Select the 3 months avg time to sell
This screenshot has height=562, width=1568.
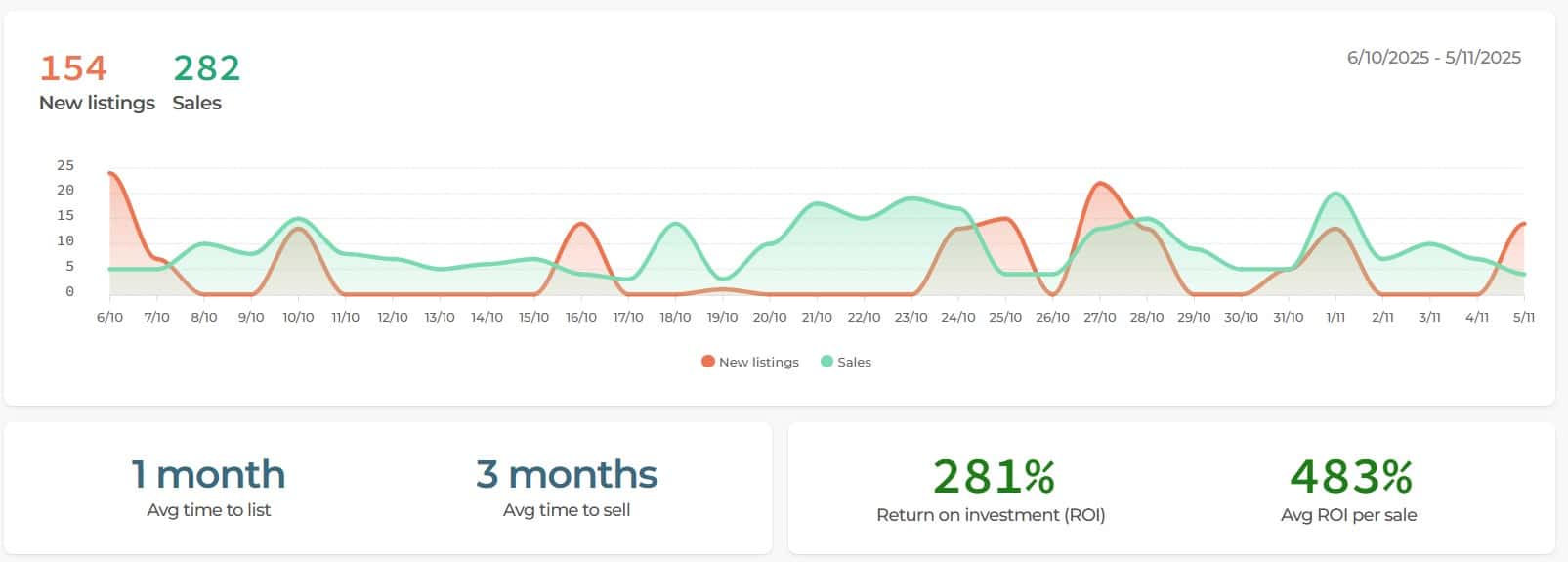coord(567,475)
